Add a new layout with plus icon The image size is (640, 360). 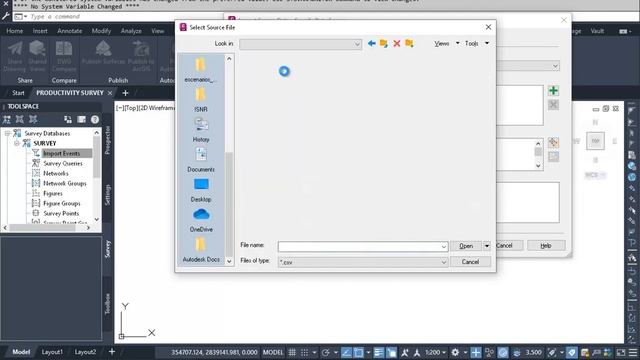coord(112,351)
